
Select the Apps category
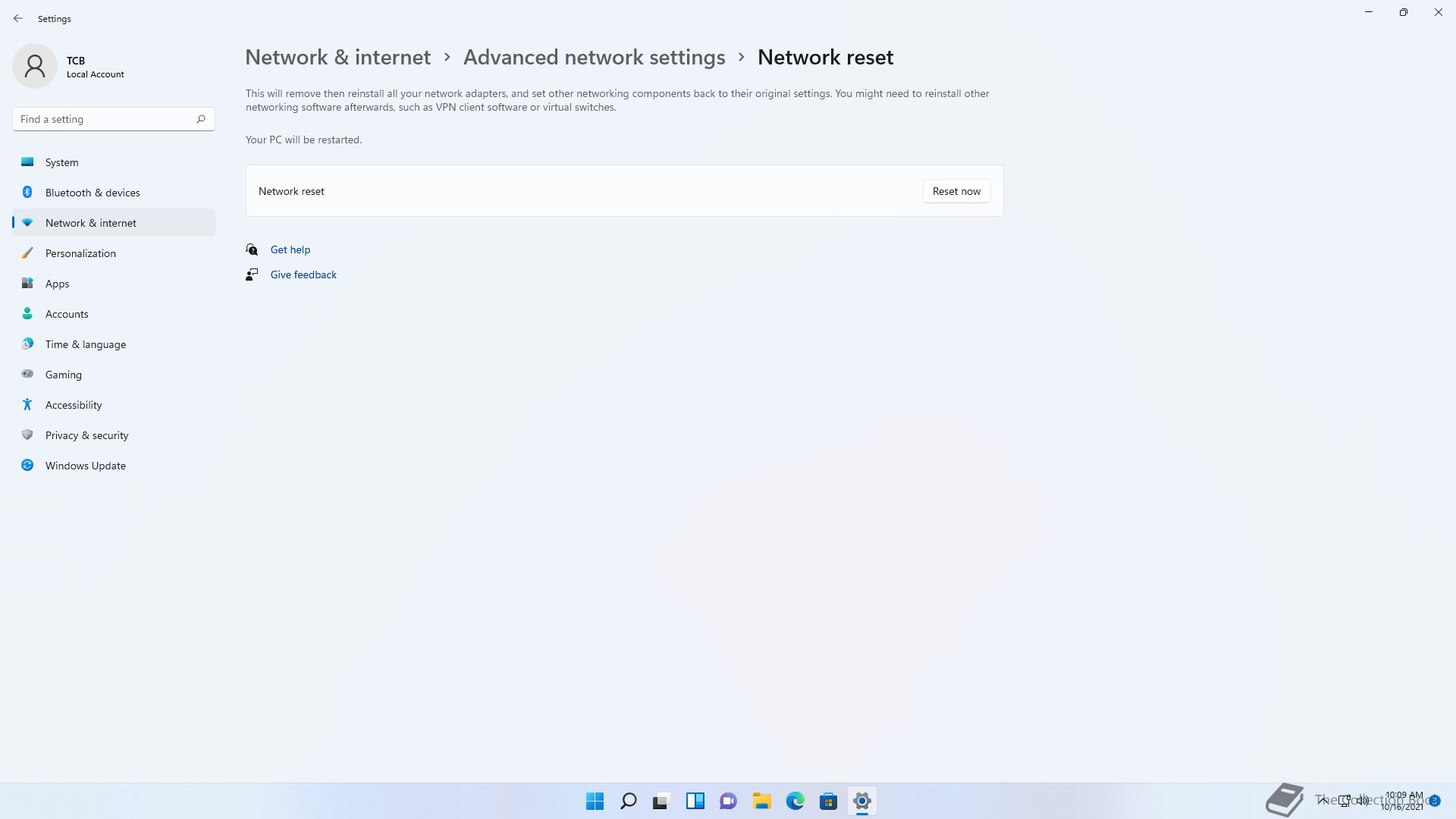pos(114,284)
